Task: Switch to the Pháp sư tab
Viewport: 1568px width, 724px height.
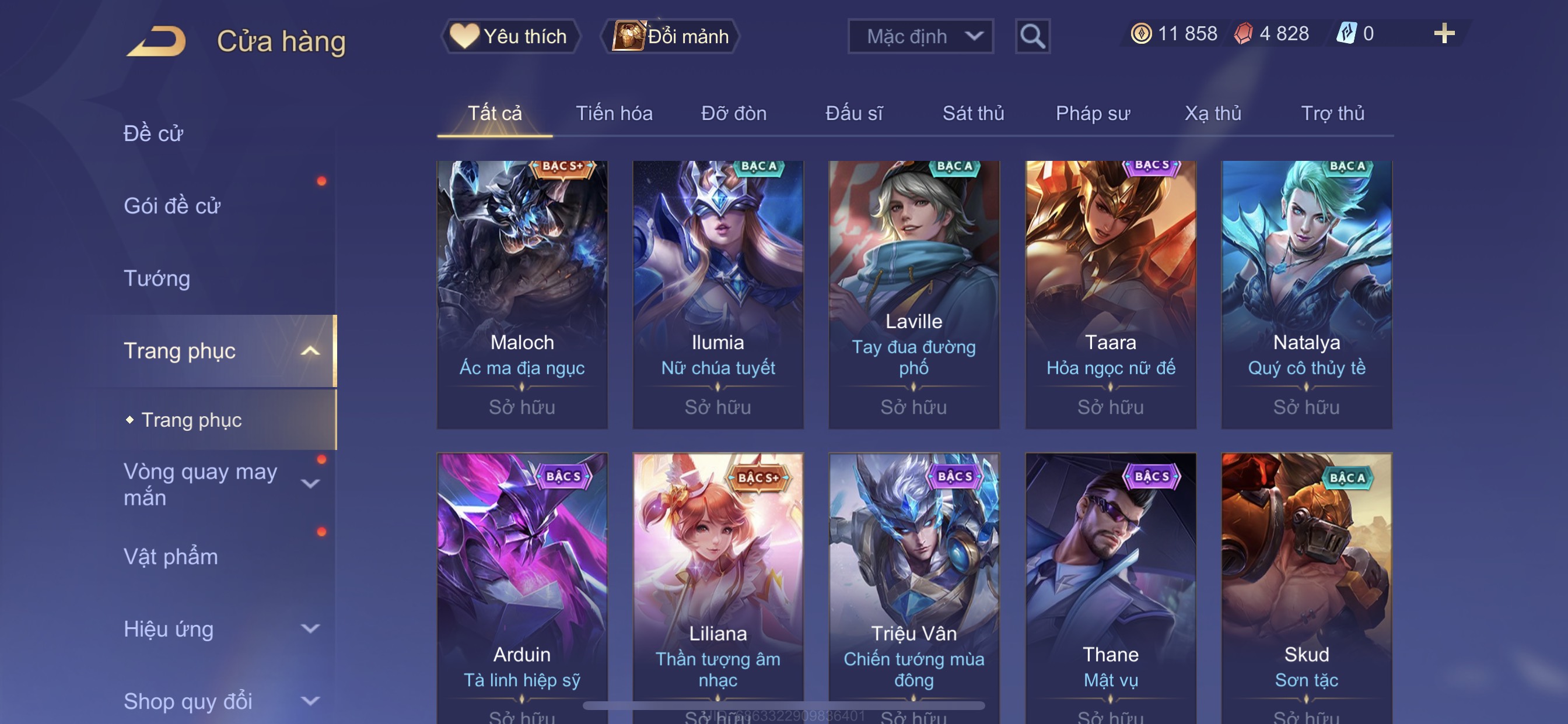Action: tap(1093, 114)
